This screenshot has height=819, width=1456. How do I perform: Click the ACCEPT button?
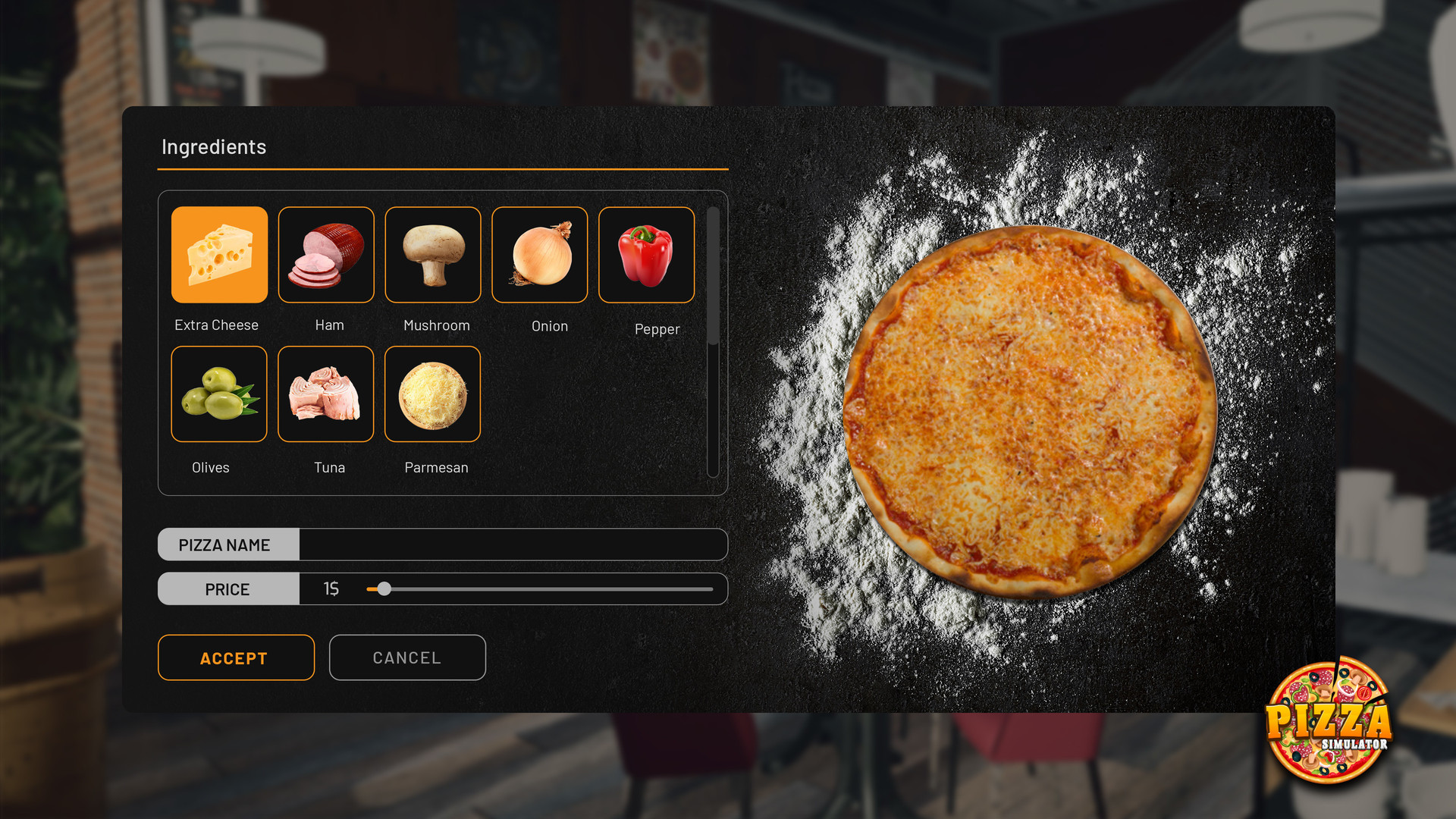point(234,657)
